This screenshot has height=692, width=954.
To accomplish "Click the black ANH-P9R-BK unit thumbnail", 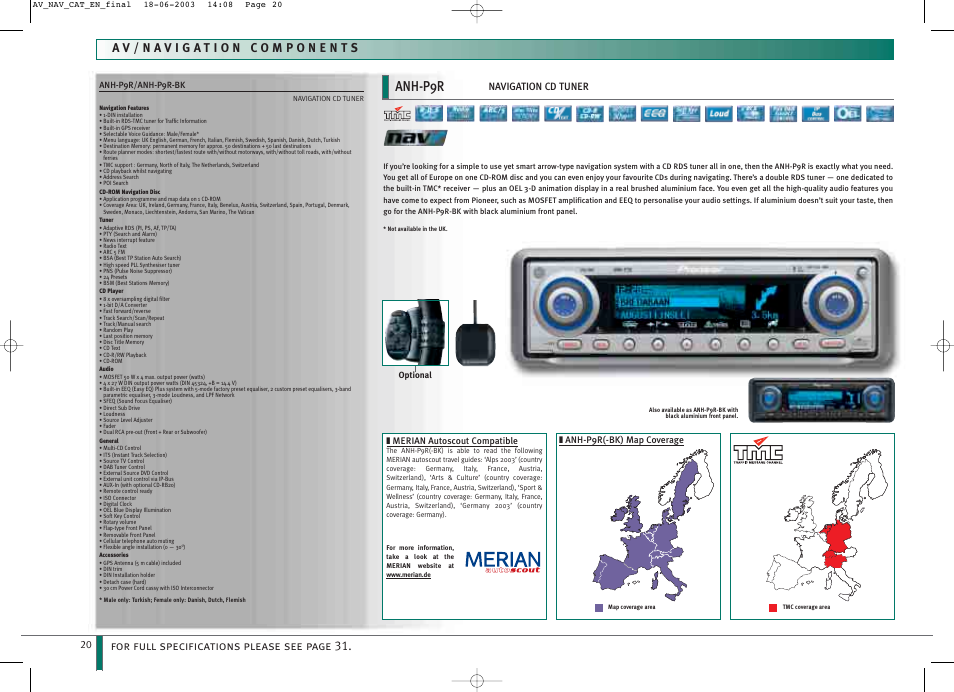I will pos(821,400).
